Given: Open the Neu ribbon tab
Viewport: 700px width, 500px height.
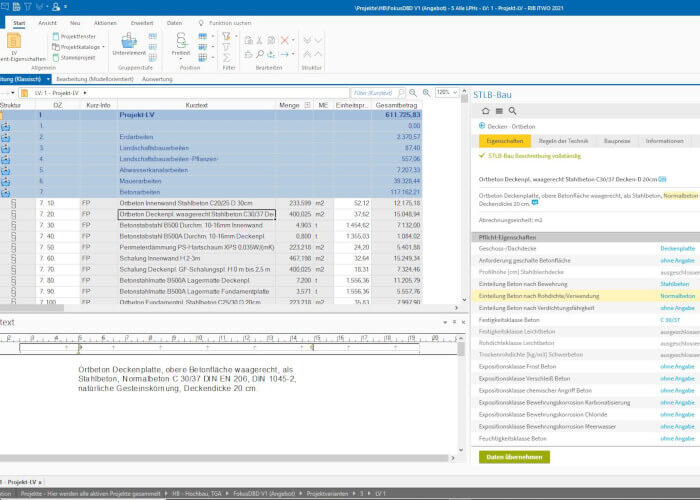Looking at the screenshot, I should [x=75, y=23].
